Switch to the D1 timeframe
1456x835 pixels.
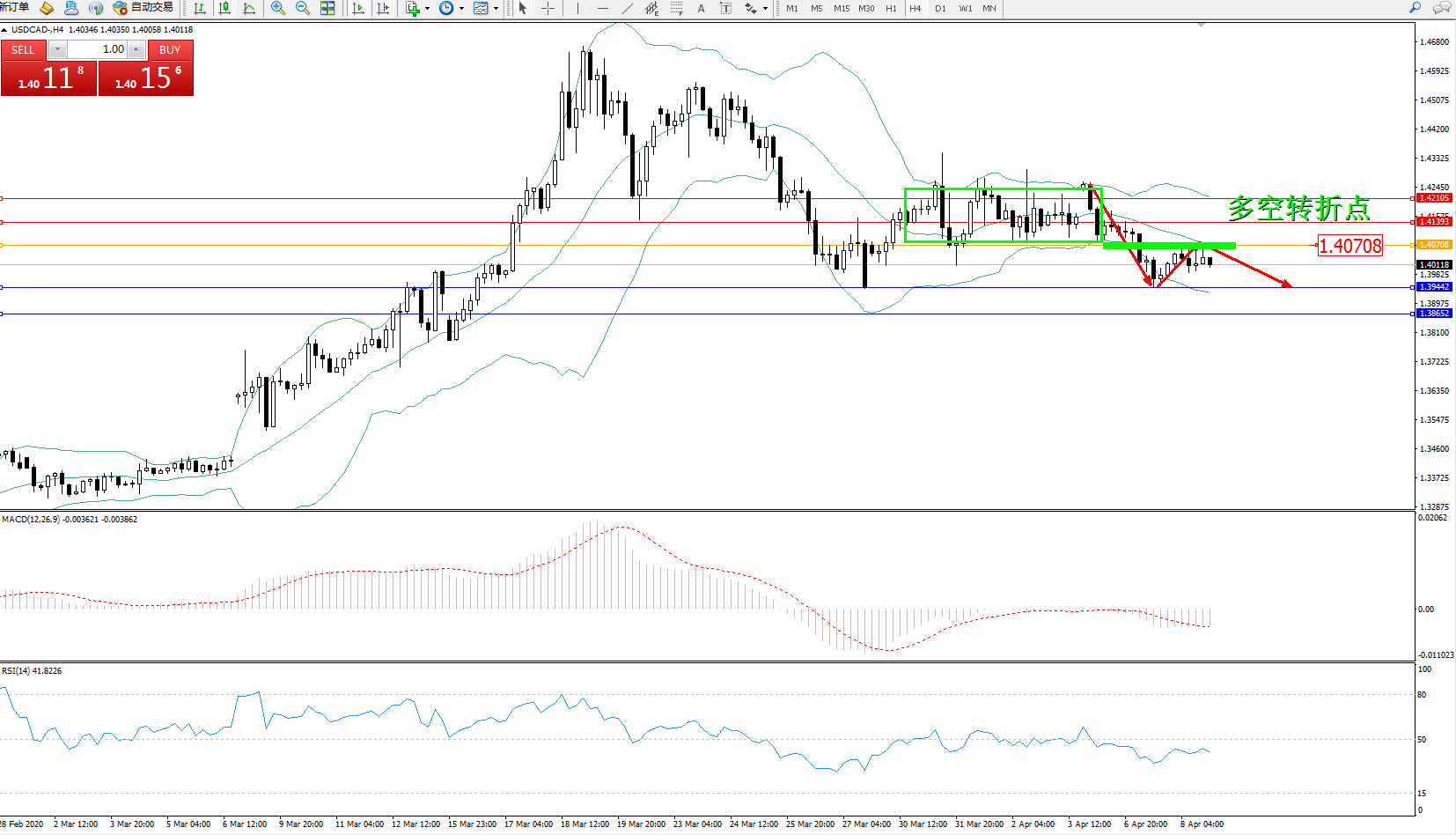click(x=940, y=8)
